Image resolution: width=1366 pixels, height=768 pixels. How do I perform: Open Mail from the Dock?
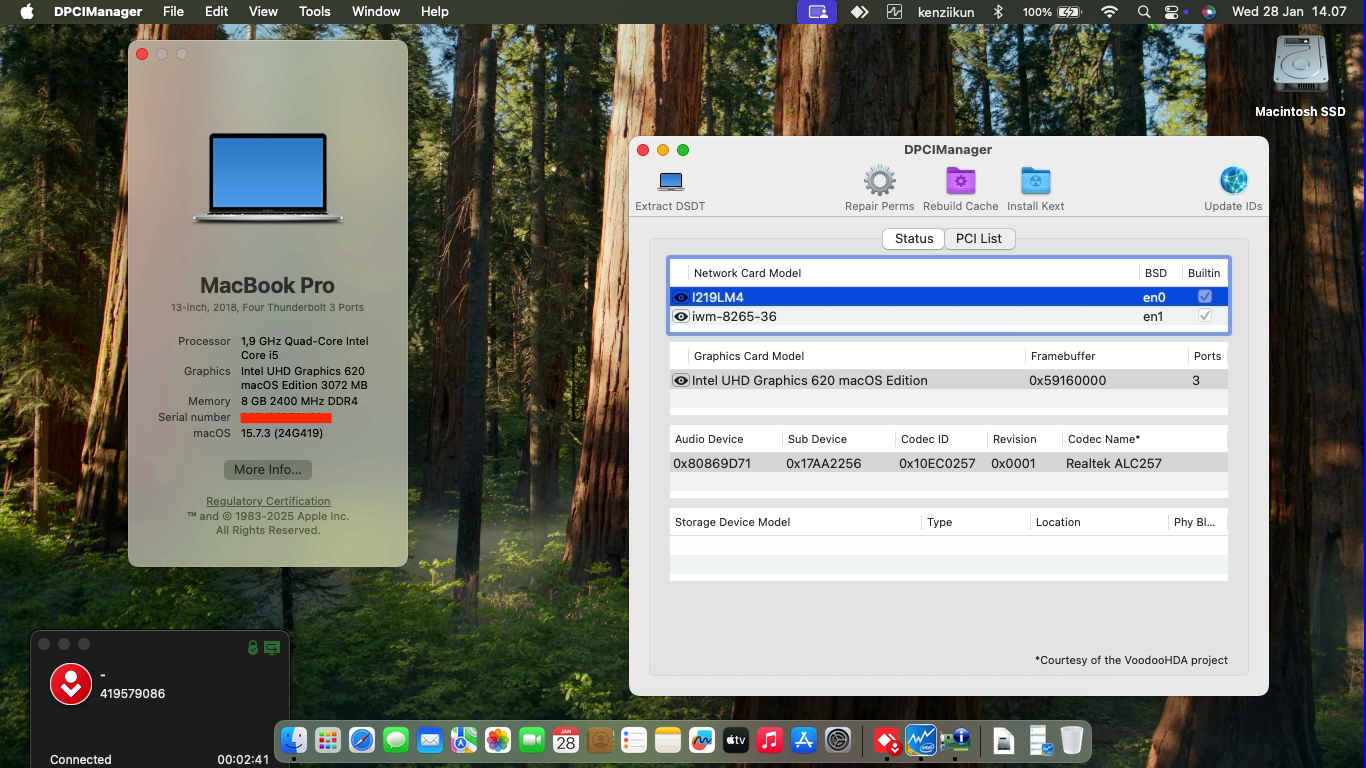pos(430,740)
